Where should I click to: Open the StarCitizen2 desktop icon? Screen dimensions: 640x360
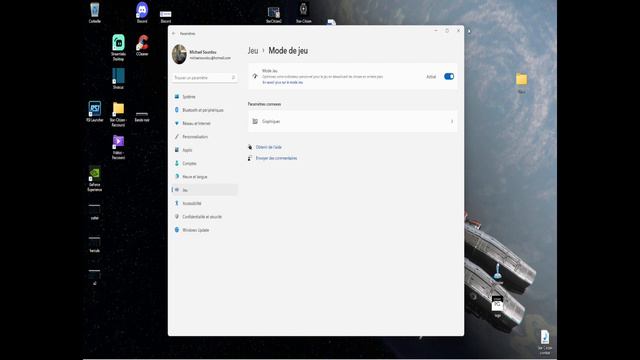(273, 14)
